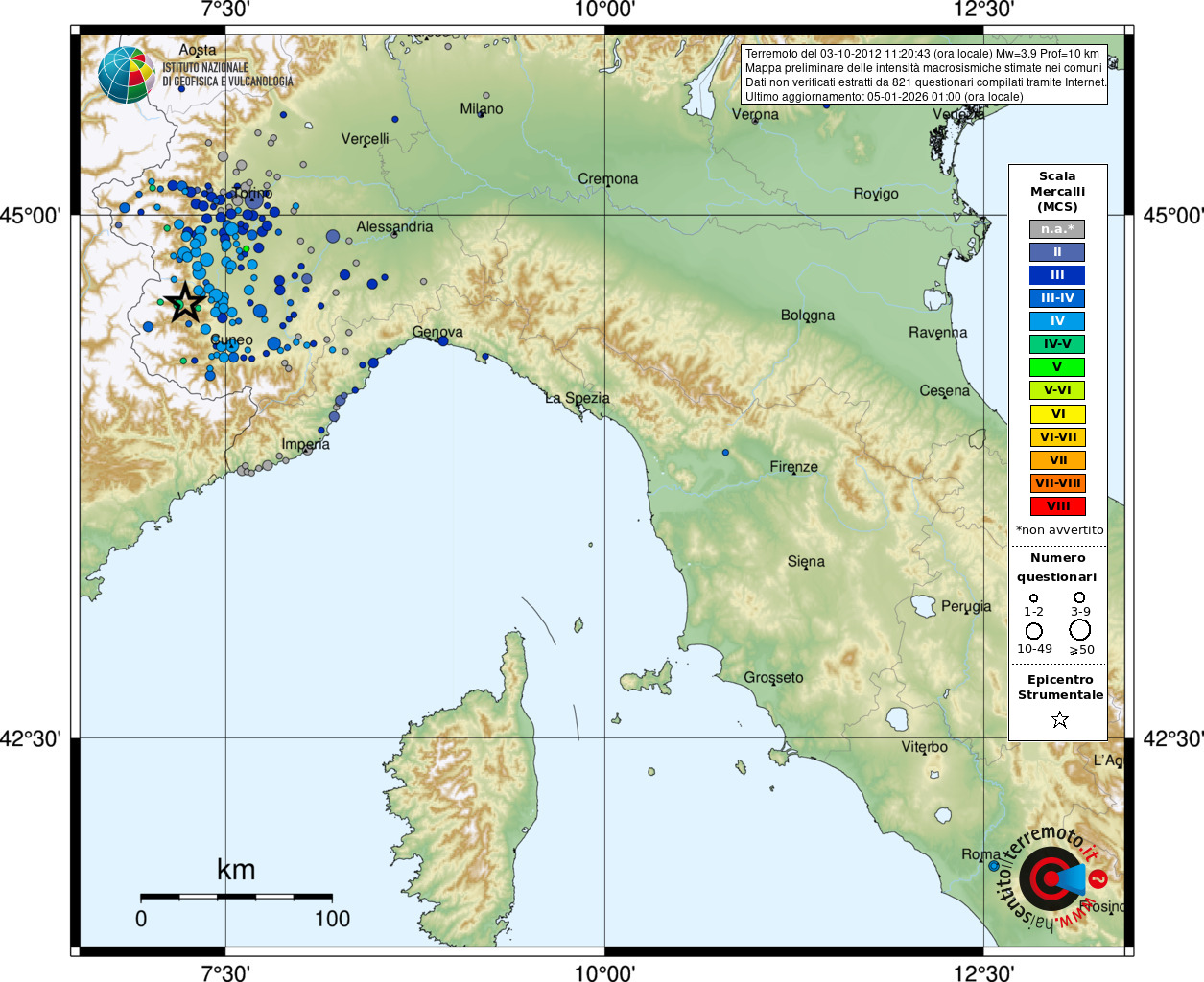Screen dimensions: 1204x982
Task: Click the 10-49 questionnaire circle in the legend
Action: click(1034, 631)
